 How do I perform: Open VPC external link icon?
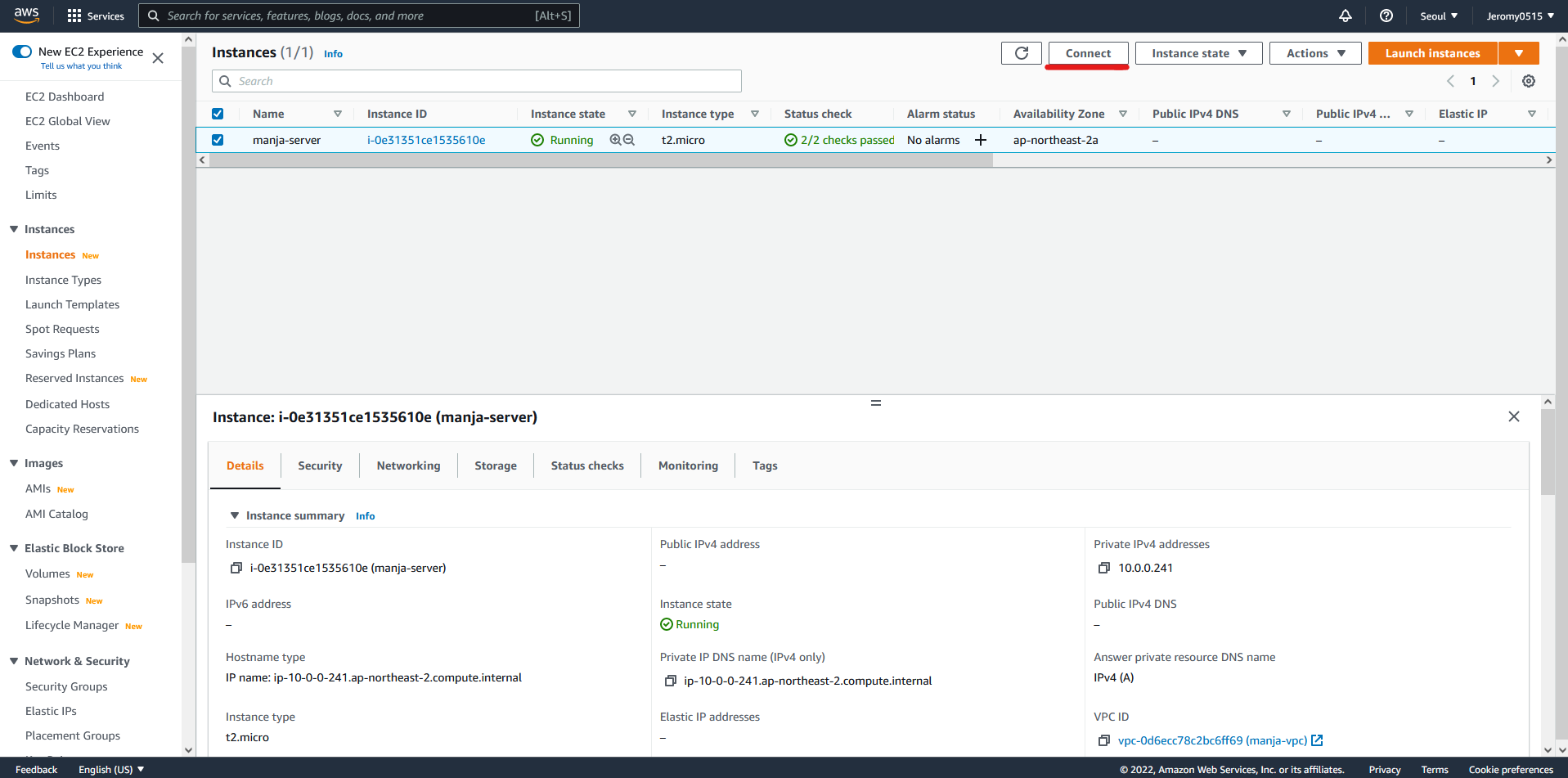[x=1317, y=740]
